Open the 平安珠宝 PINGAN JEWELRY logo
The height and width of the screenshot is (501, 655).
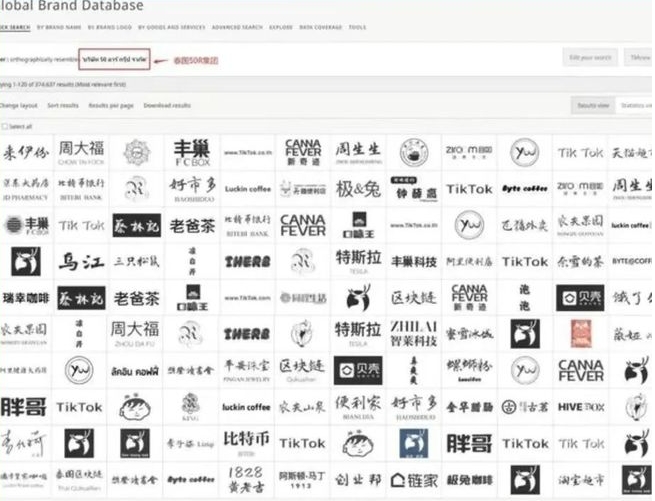tap(247, 370)
